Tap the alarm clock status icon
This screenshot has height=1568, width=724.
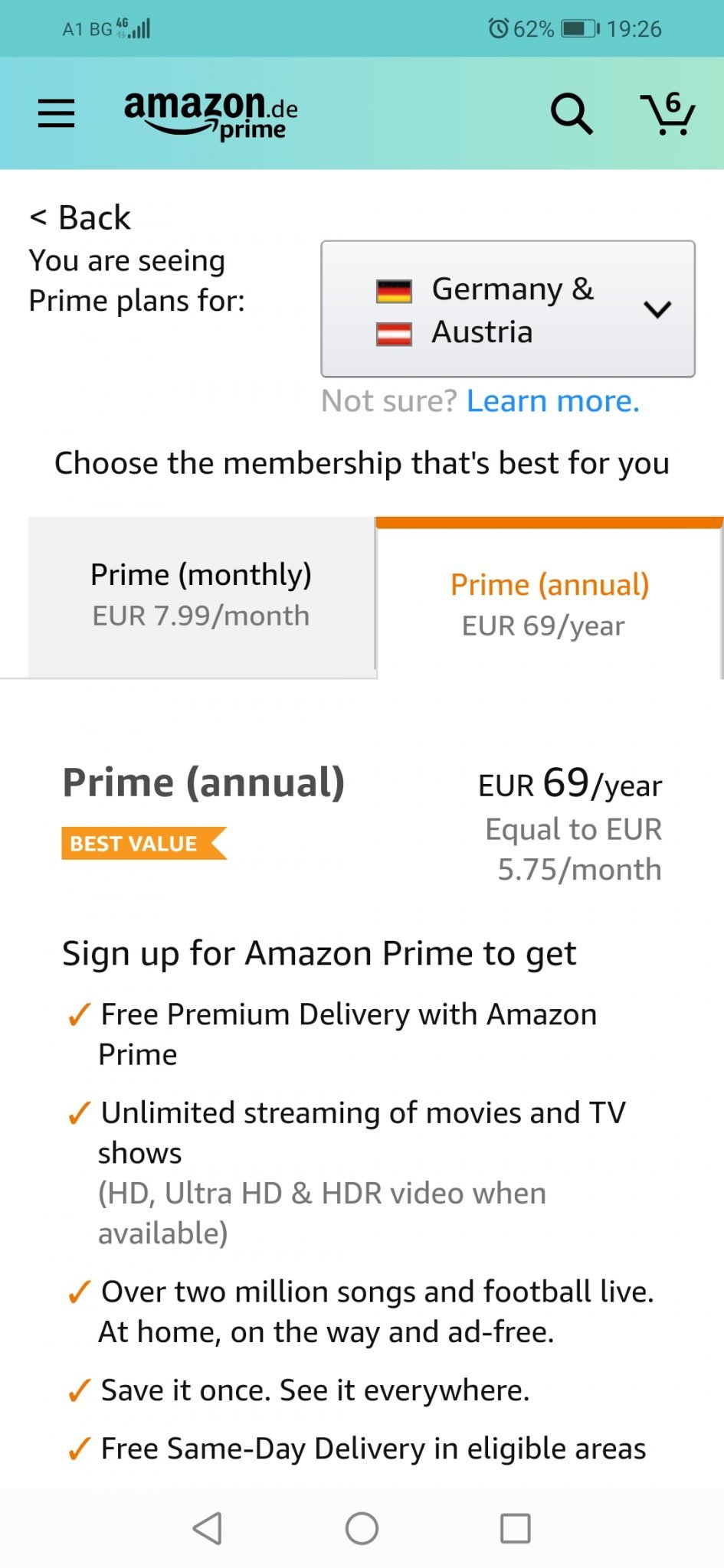[x=498, y=29]
